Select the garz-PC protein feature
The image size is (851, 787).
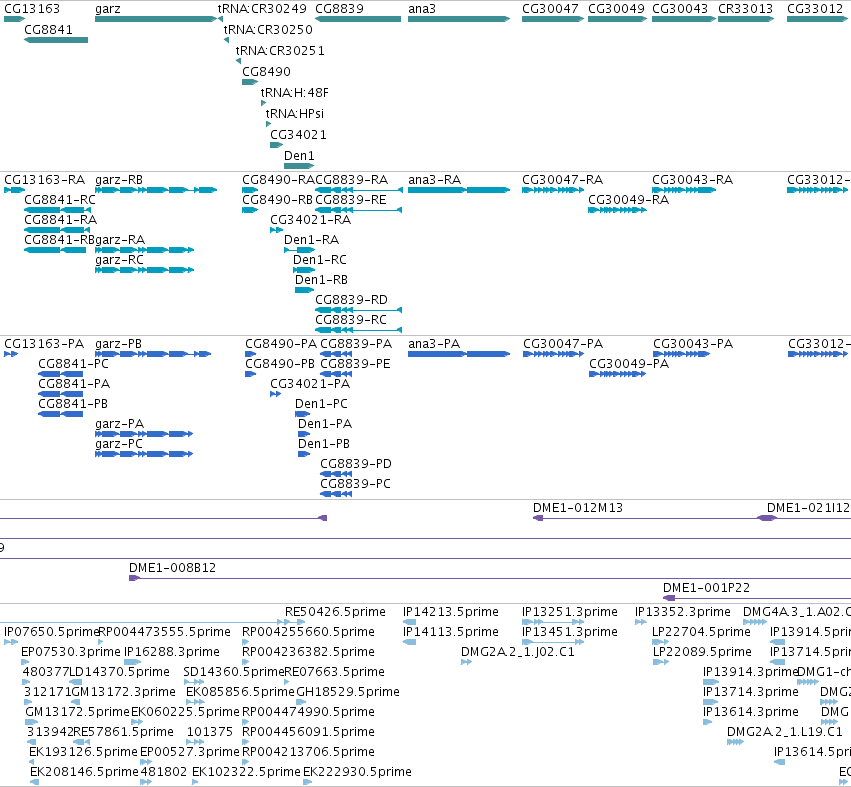[x=144, y=454]
